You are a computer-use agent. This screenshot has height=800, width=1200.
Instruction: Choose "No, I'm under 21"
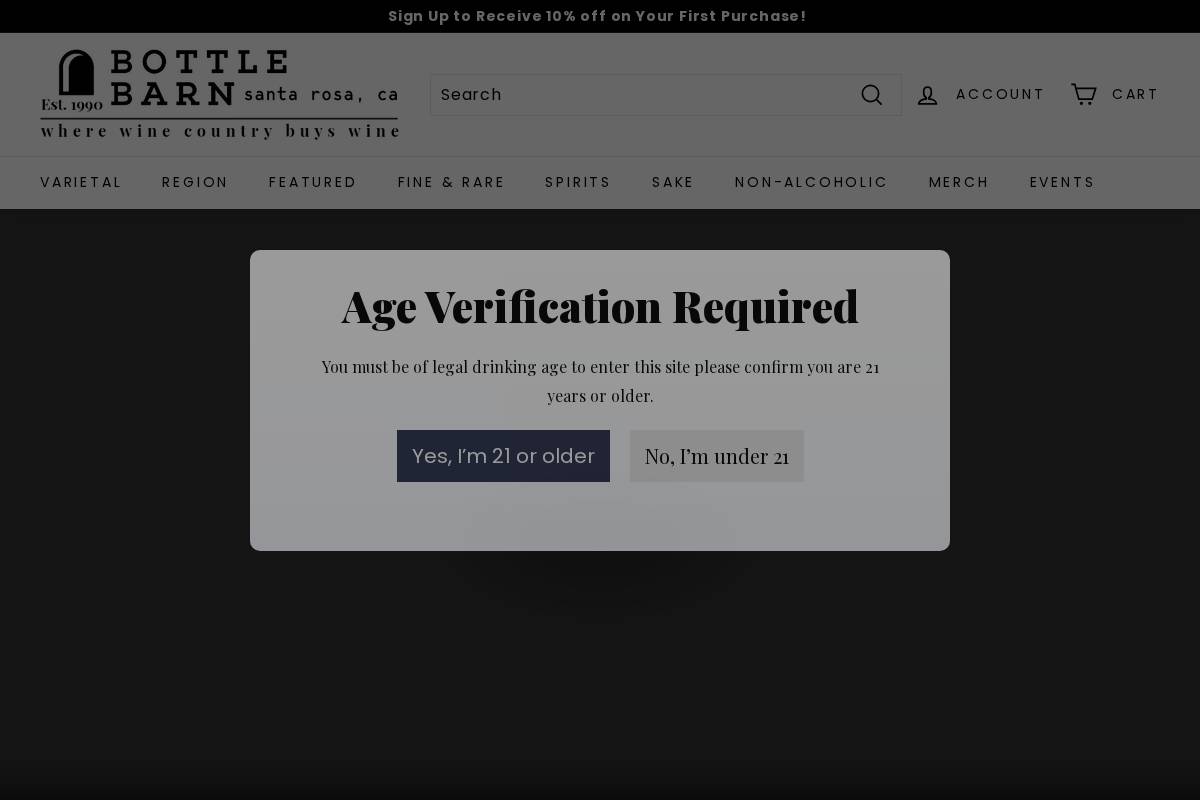click(717, 456)
